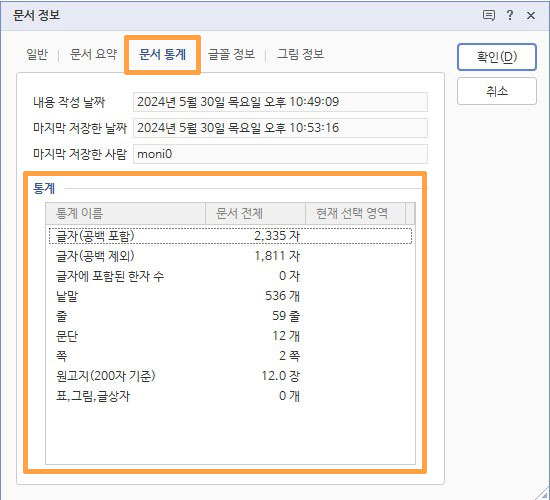Close the 문서 정보 dialog
Screen dimensions: 550x500
coord(531,15)
